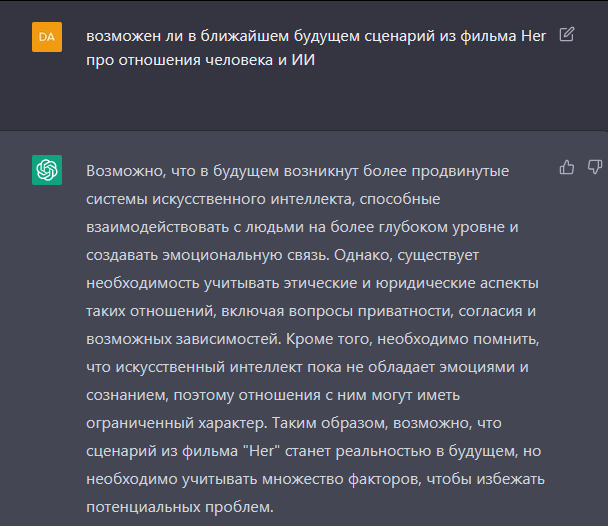Click the word Her in user prompt

(533, 36)
